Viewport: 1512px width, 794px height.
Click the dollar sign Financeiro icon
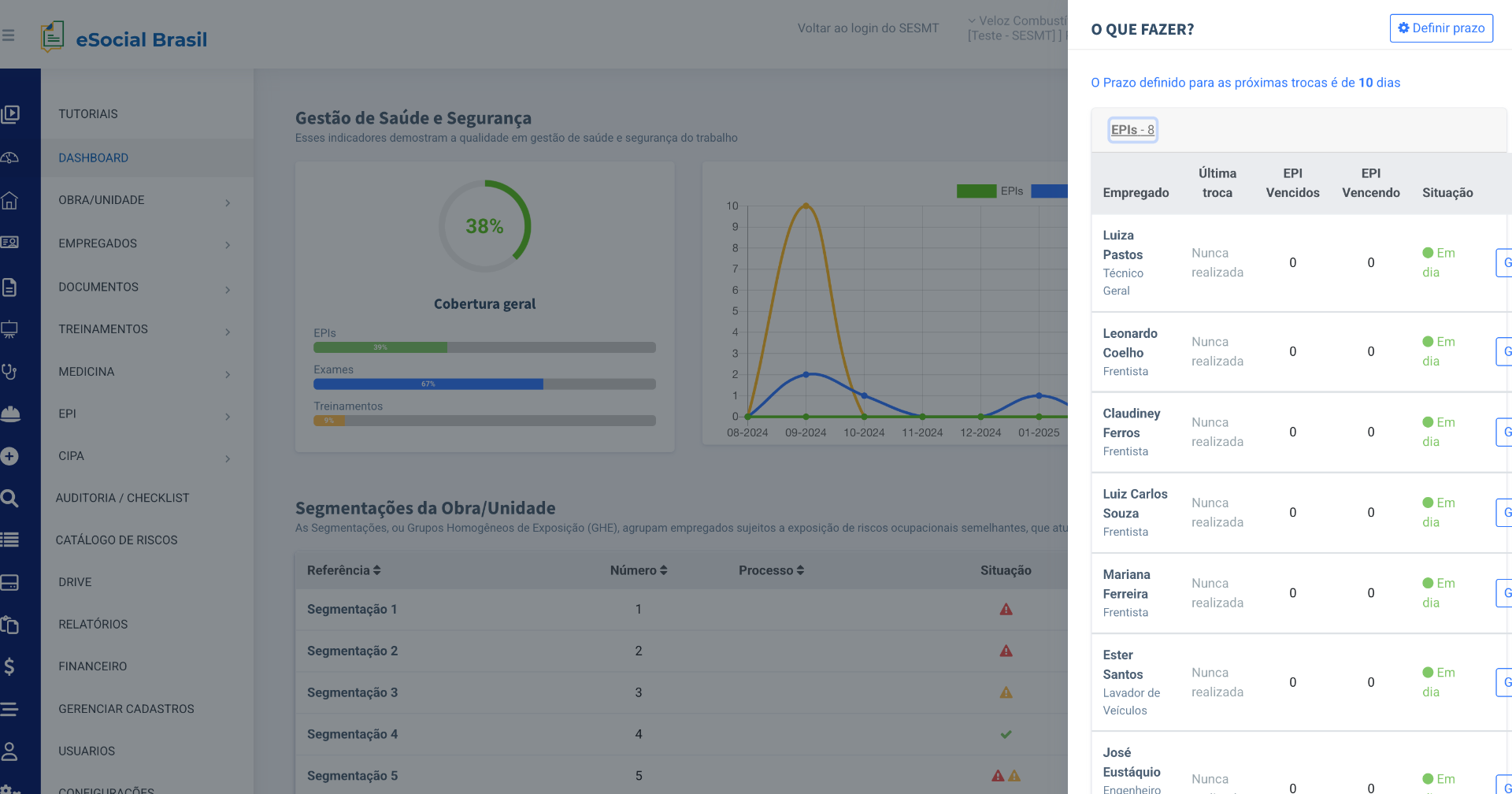pos(9,666)
